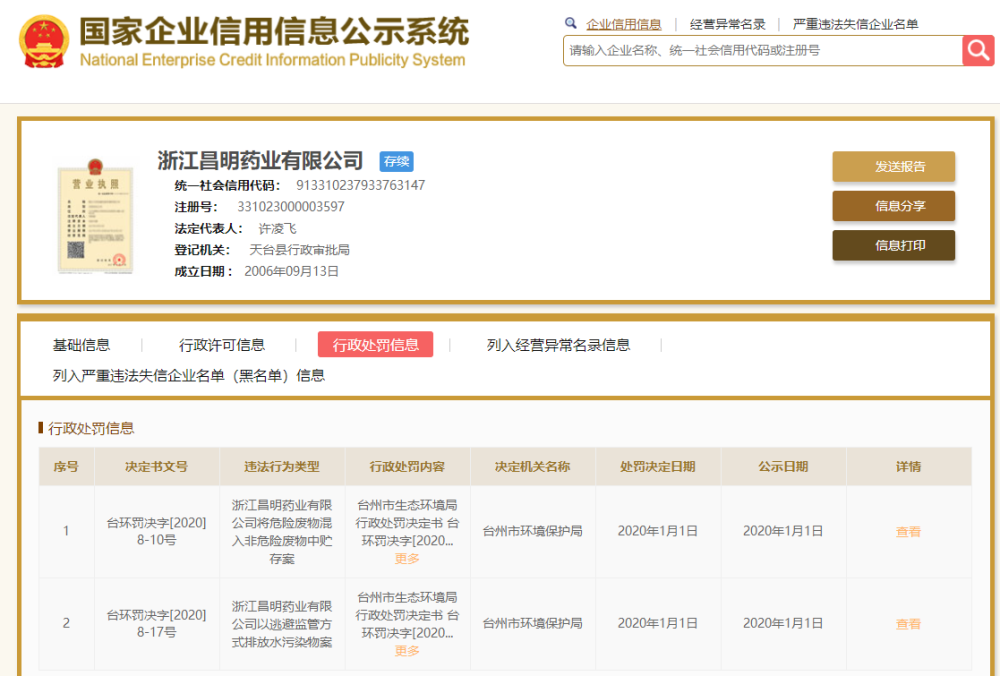Click row 2 authority 台州市环境保护局

pos(533,624)
